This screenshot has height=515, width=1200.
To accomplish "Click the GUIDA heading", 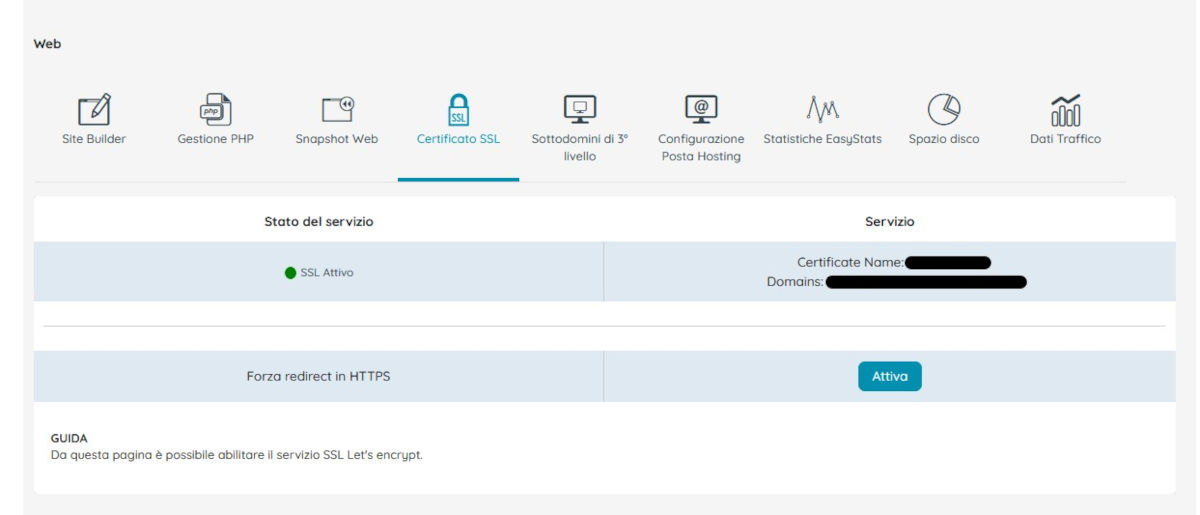I will [69, 438].
